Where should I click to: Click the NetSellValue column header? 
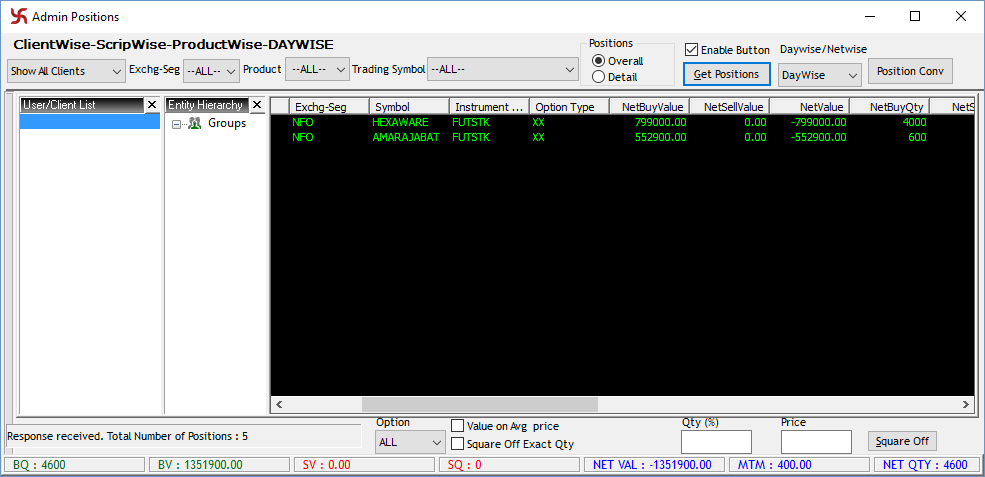point(730,107)
